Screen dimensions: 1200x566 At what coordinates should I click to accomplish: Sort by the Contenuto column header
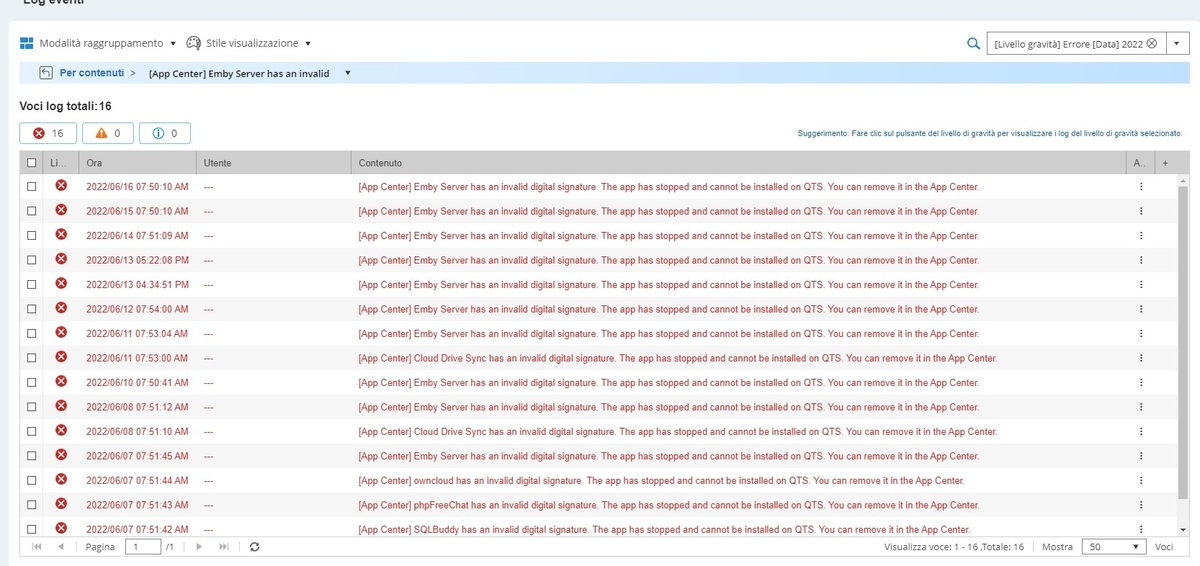click(739, 162)
